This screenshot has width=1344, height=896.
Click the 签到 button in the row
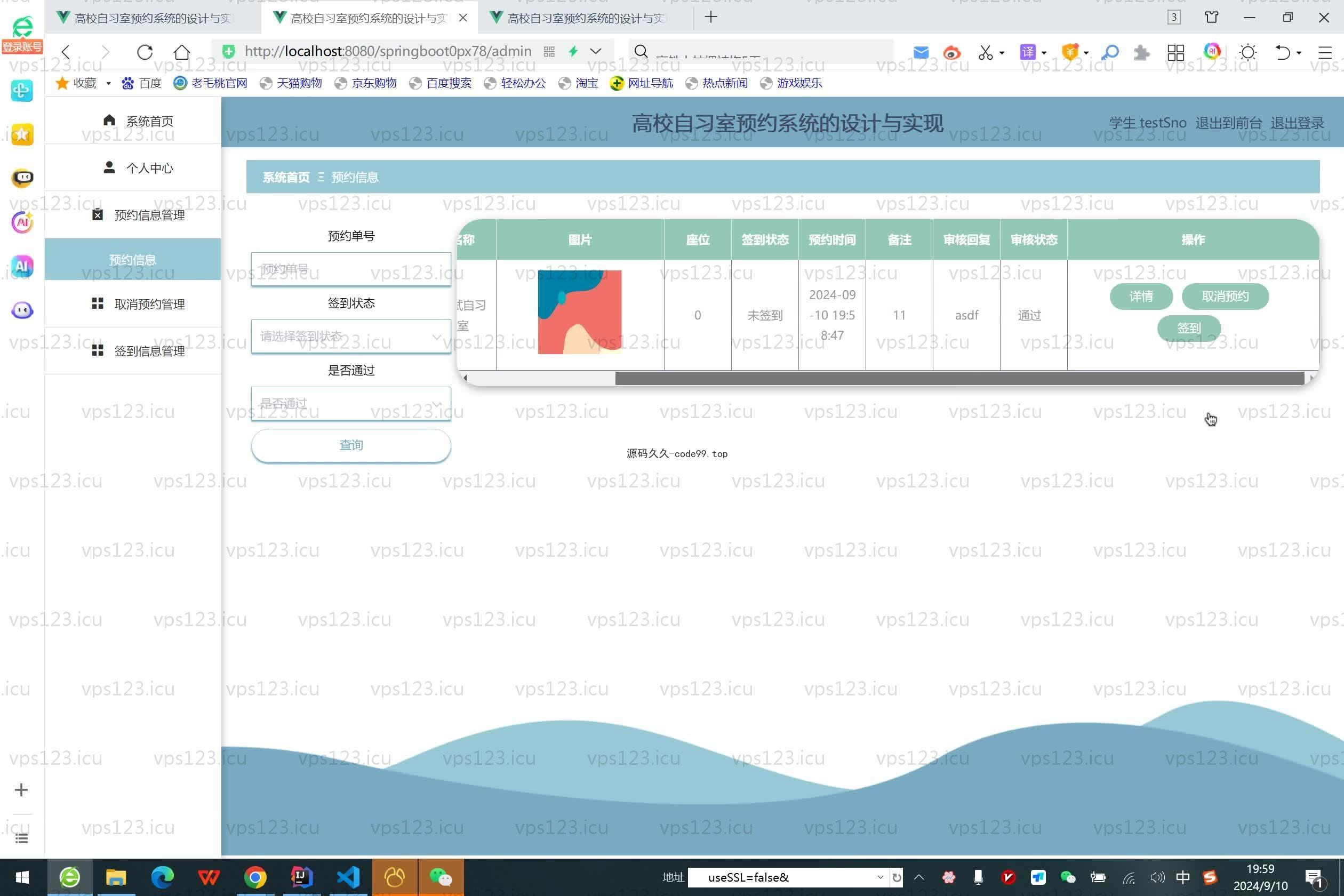click(1189, 328)
